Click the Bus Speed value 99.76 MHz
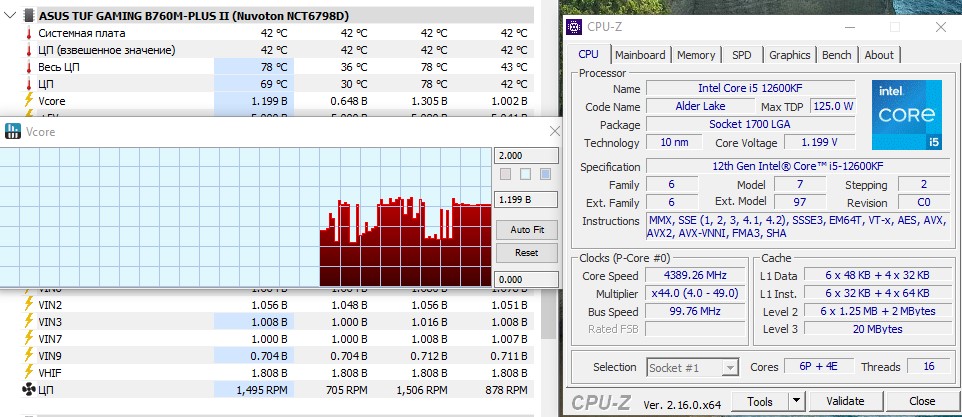962x417 pixels. coord(694,312)
